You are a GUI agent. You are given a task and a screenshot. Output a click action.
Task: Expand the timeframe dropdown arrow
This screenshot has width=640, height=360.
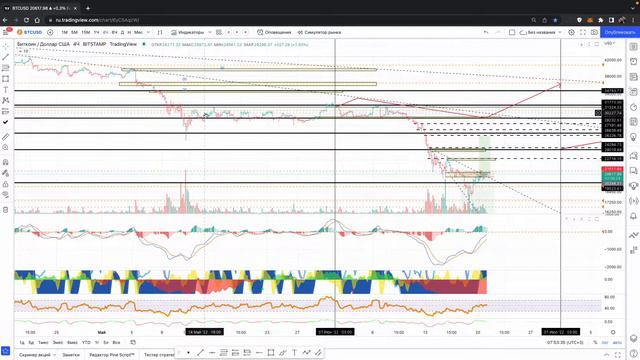tap(148, 32)
